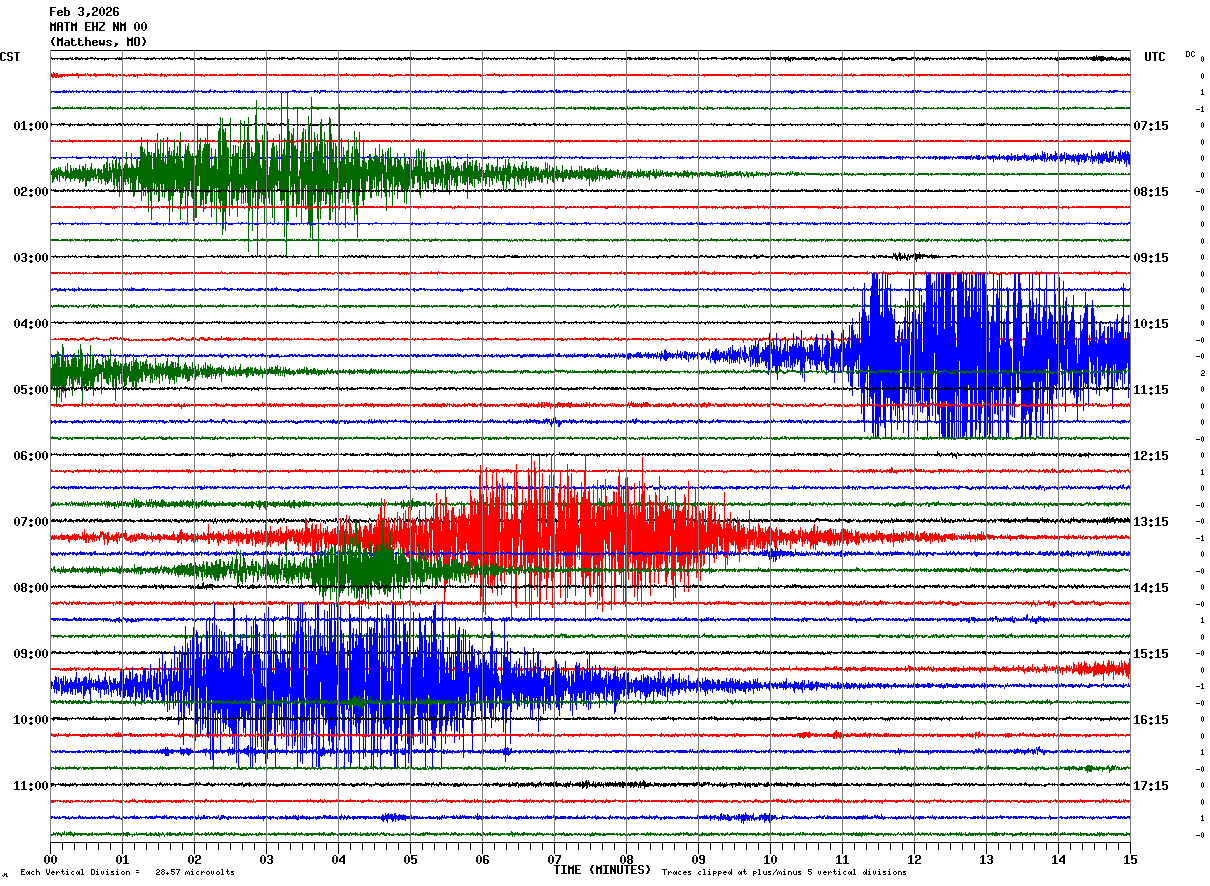
Task: Click minute tick label "07" on the time axis
Action: [554, 859]
